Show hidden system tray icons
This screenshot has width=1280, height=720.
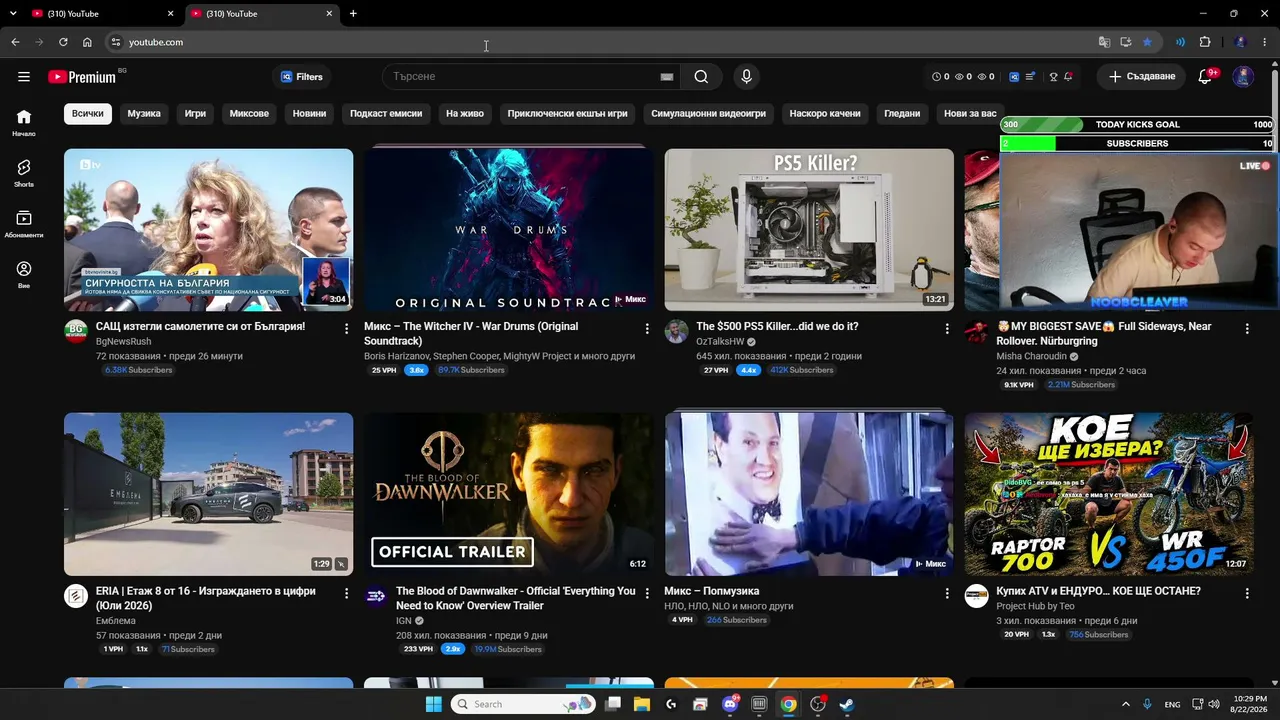[1125, 704]
